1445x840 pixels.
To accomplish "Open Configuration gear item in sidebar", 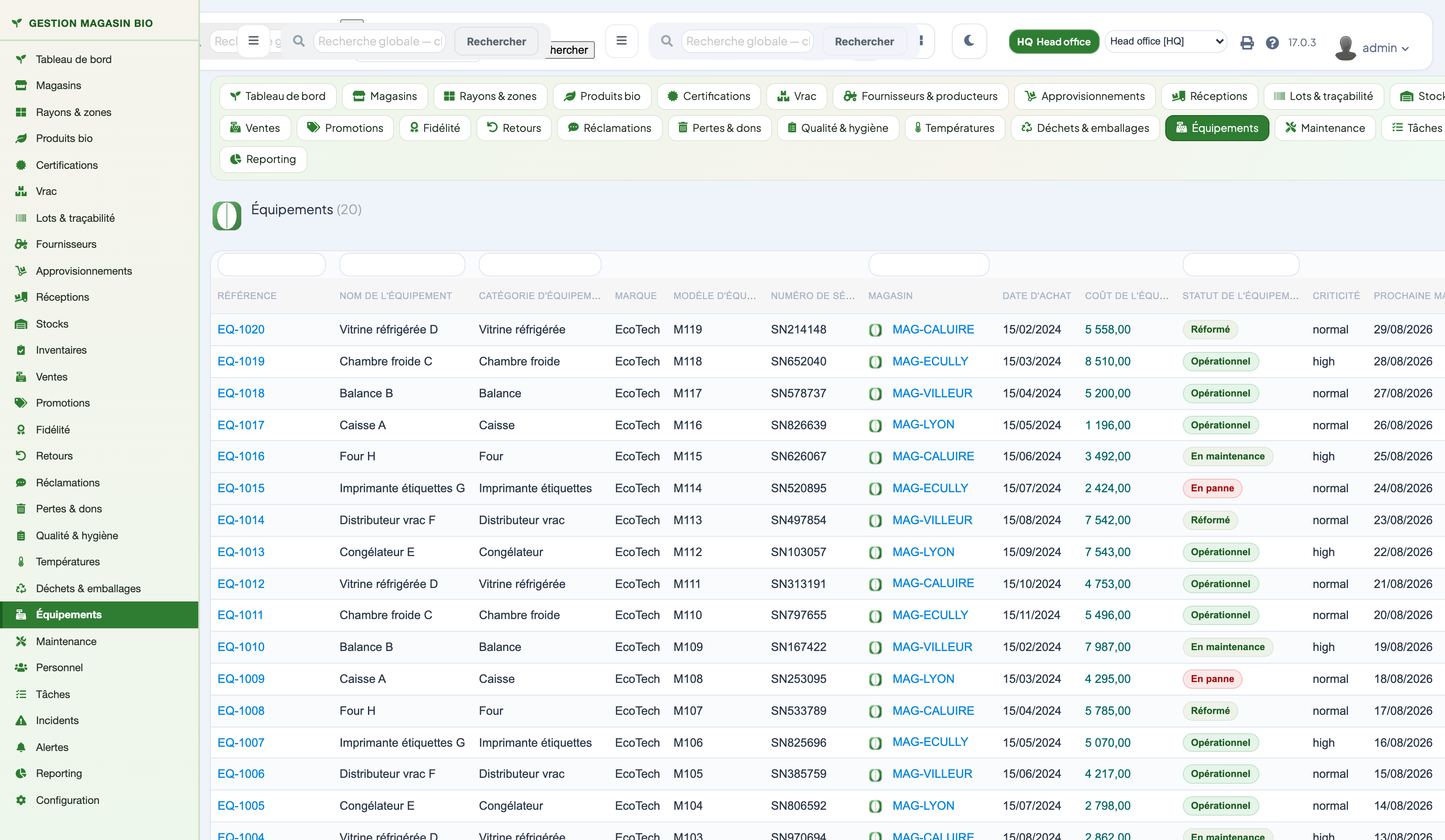I will (x=100, y=800).
